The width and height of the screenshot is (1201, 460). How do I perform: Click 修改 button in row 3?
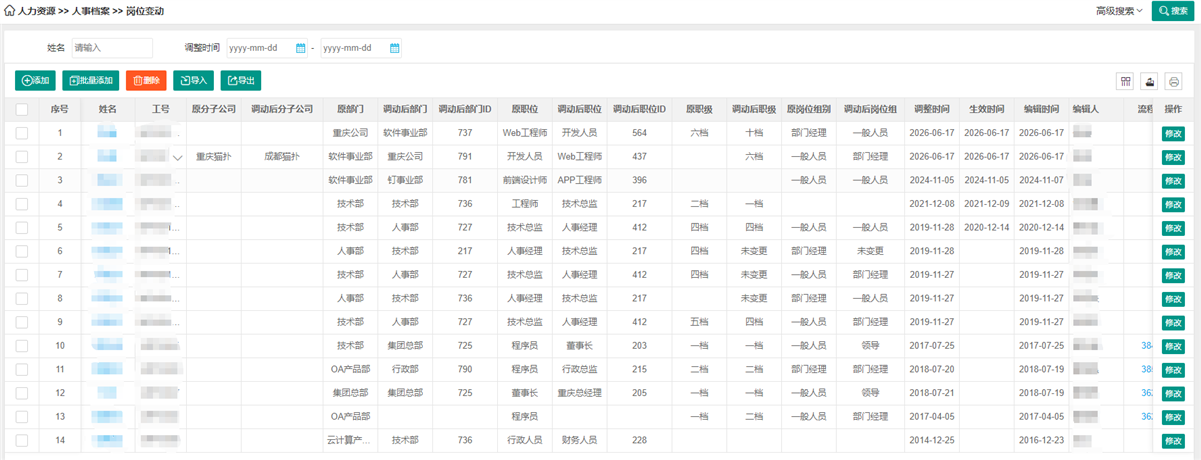click(1172, 181)
